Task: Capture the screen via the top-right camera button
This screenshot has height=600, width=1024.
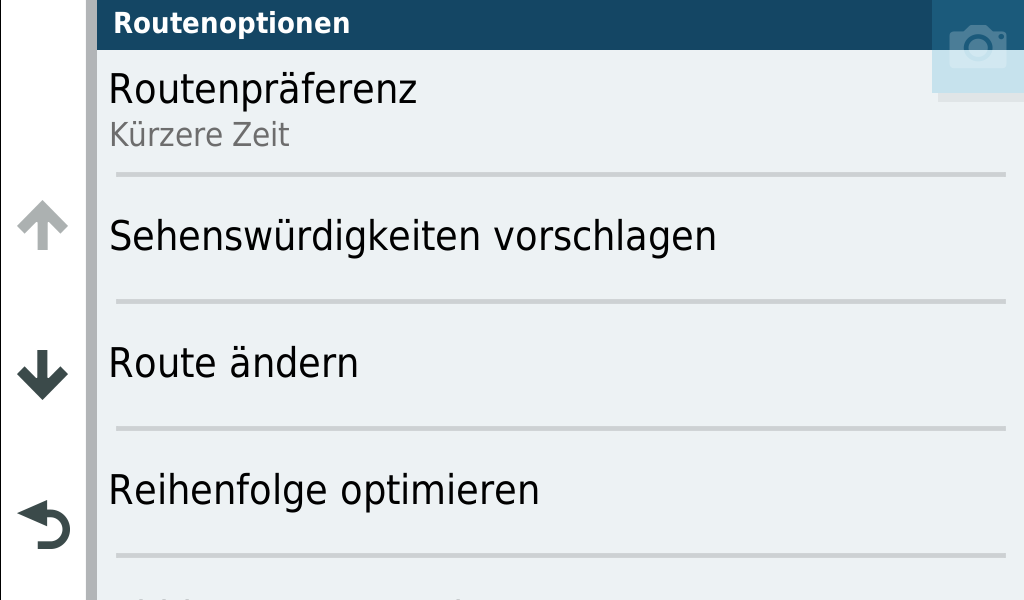Action: point(977,47)
